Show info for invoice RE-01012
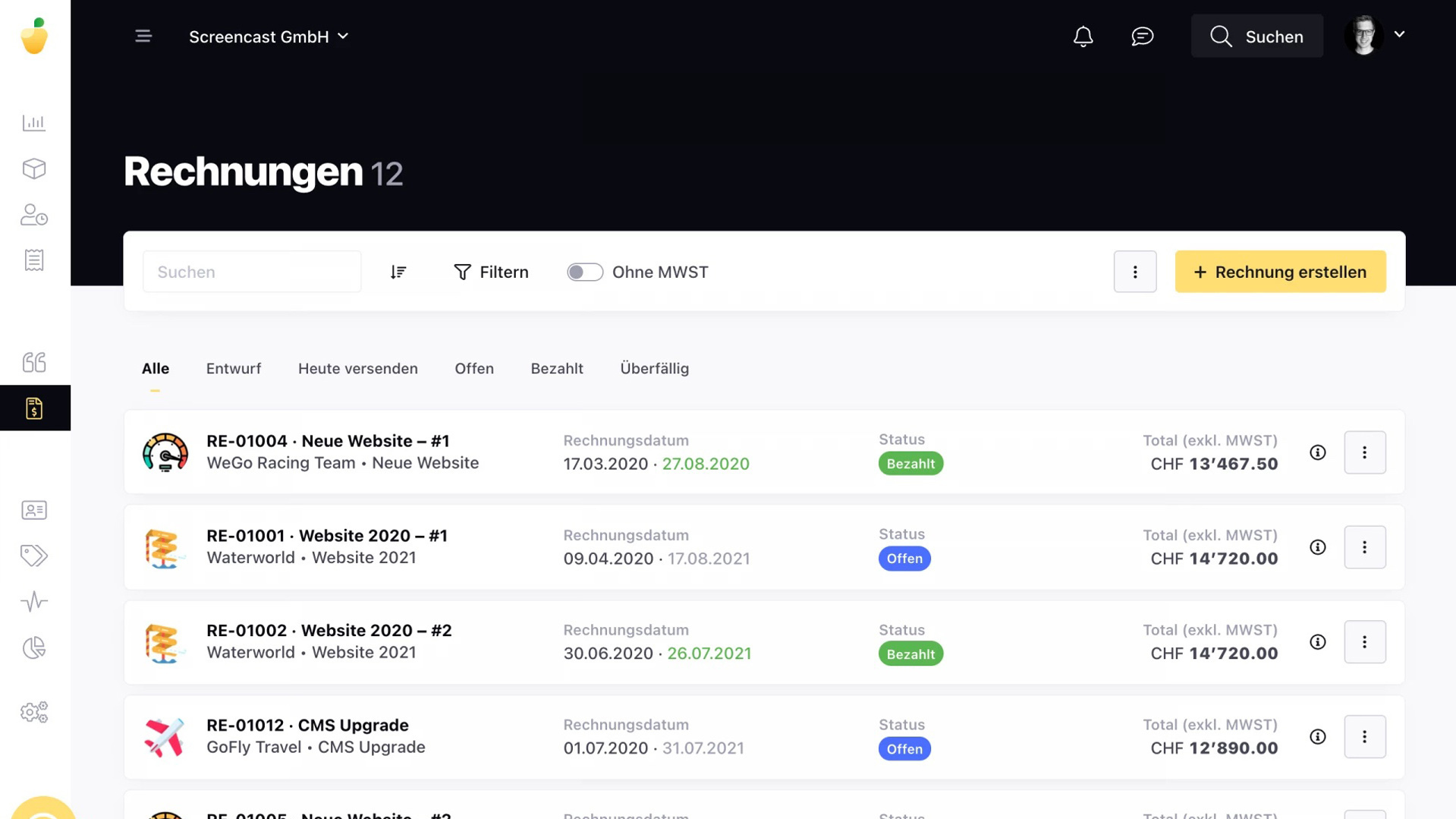The width and height of the screenshot is (1456, 819). (1318, 737)
